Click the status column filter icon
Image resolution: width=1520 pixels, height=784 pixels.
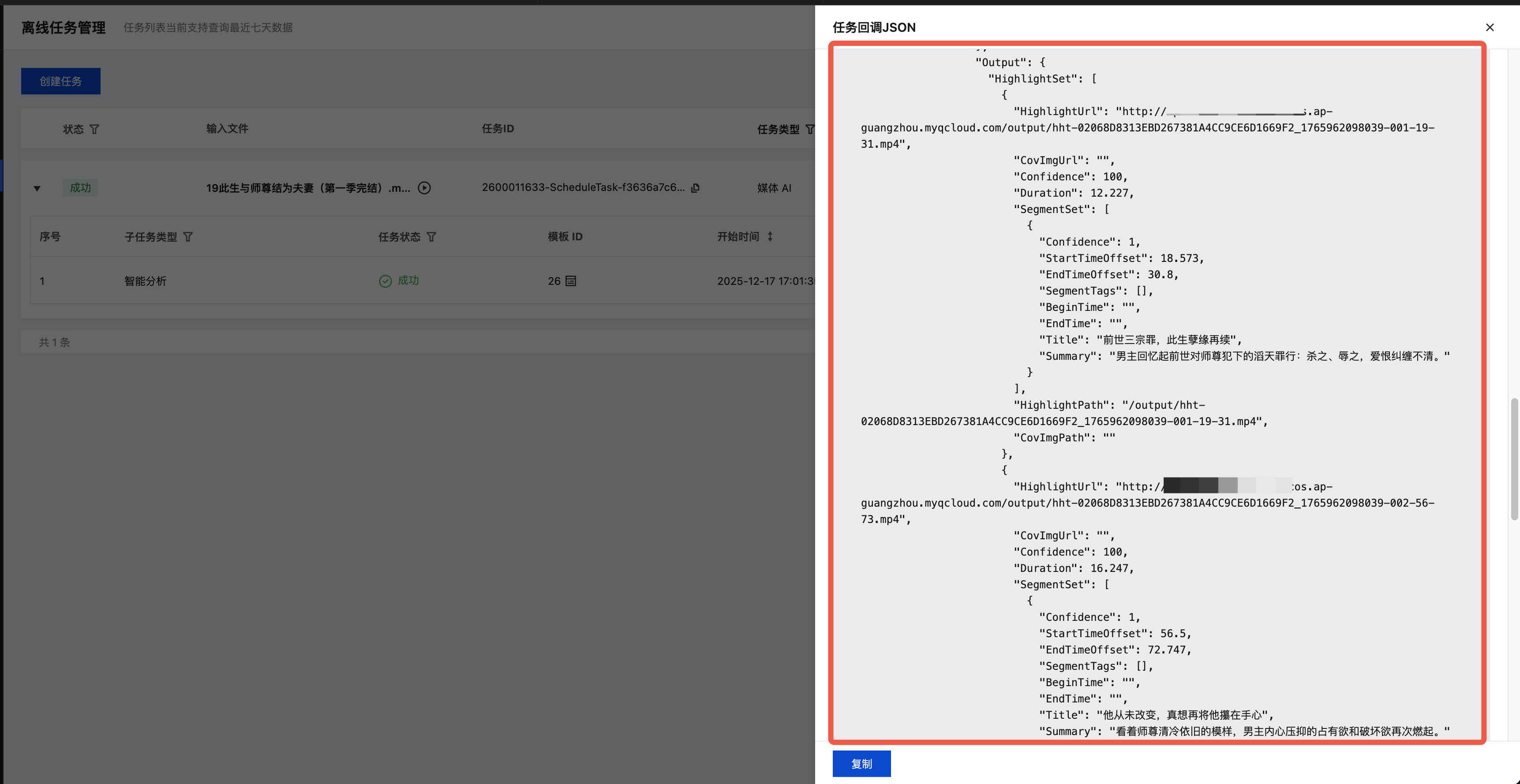(x=94, y=129)
